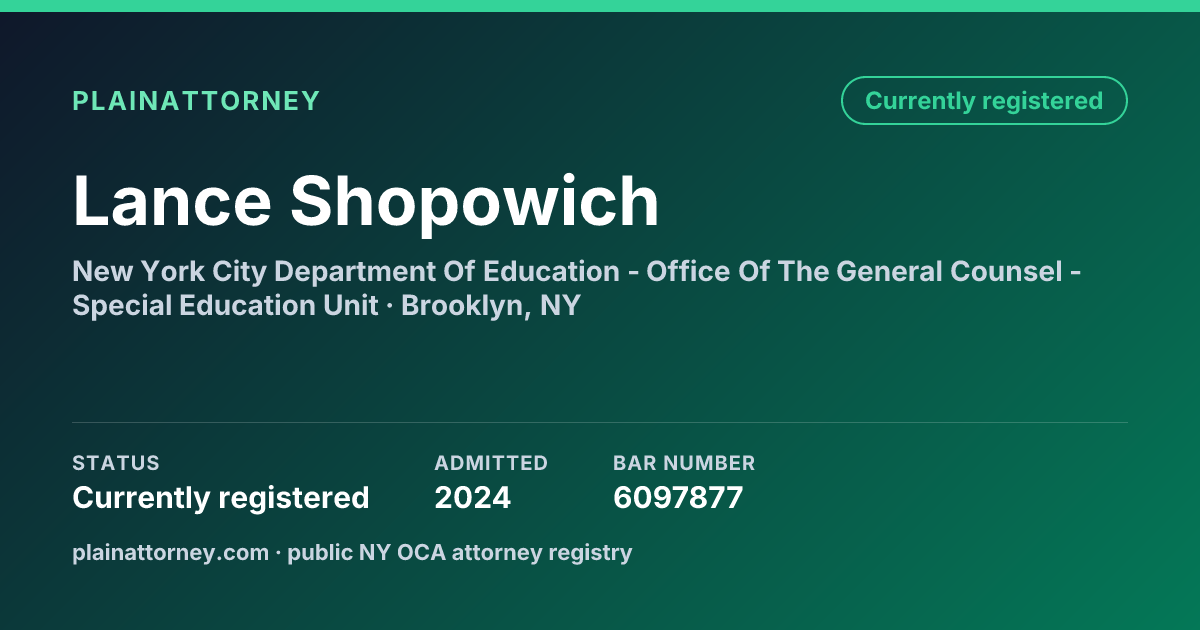The image size is (1200, 630).
Task: Click the STATUS field label
Action: pyautogui.click(x=116, y=463)
